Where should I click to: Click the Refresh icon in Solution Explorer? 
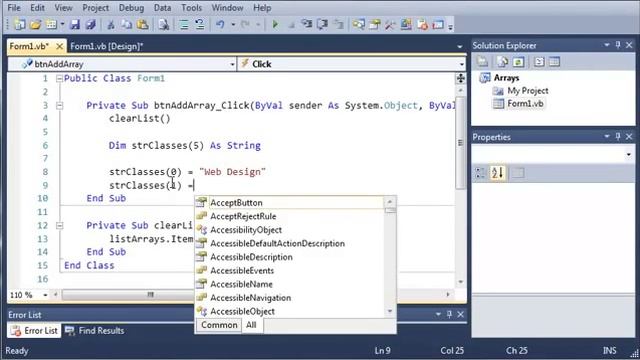tap(518, 62)
